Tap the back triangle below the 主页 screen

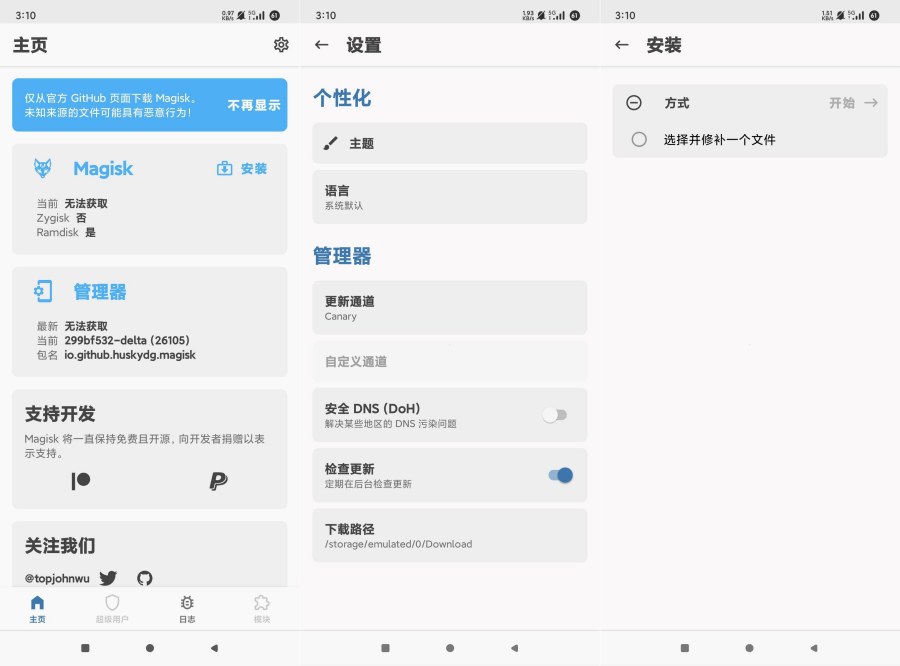click(x=214, y=648)
